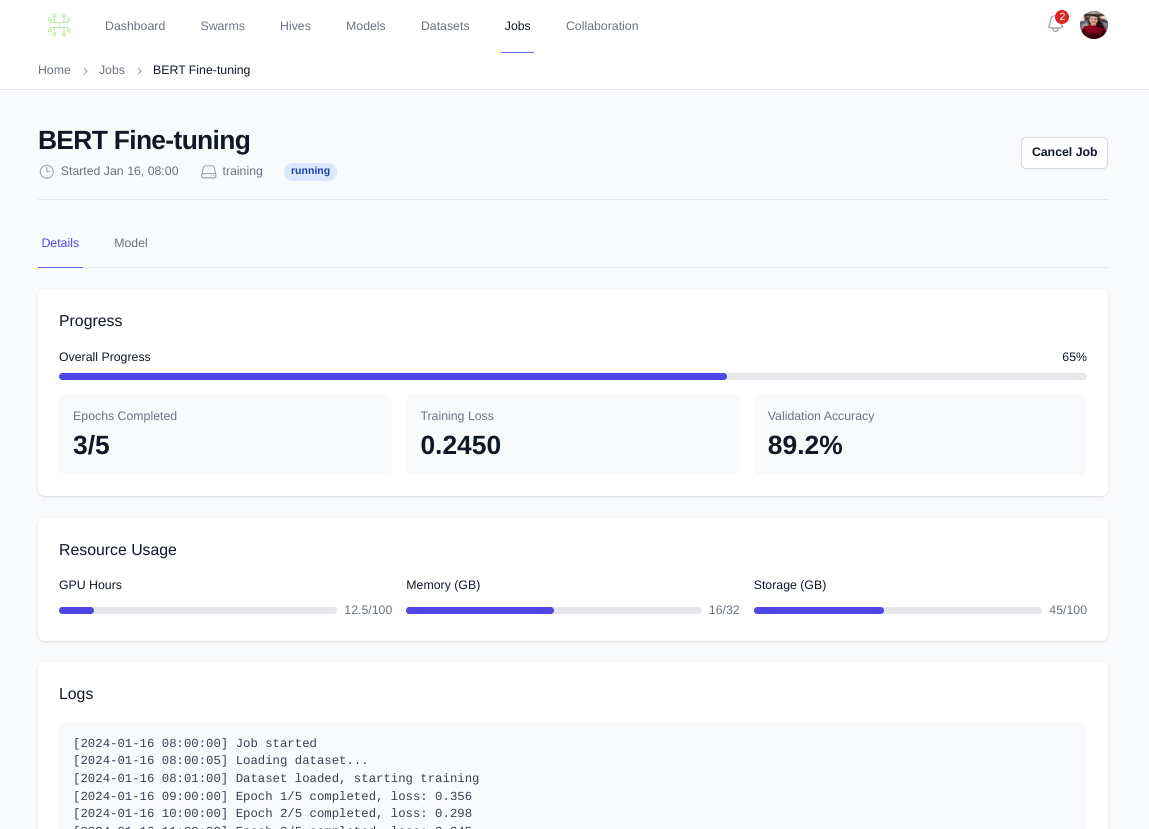Click the running status badge
Viewport: 1149px width, 829px height.
[x=310, y=171]
